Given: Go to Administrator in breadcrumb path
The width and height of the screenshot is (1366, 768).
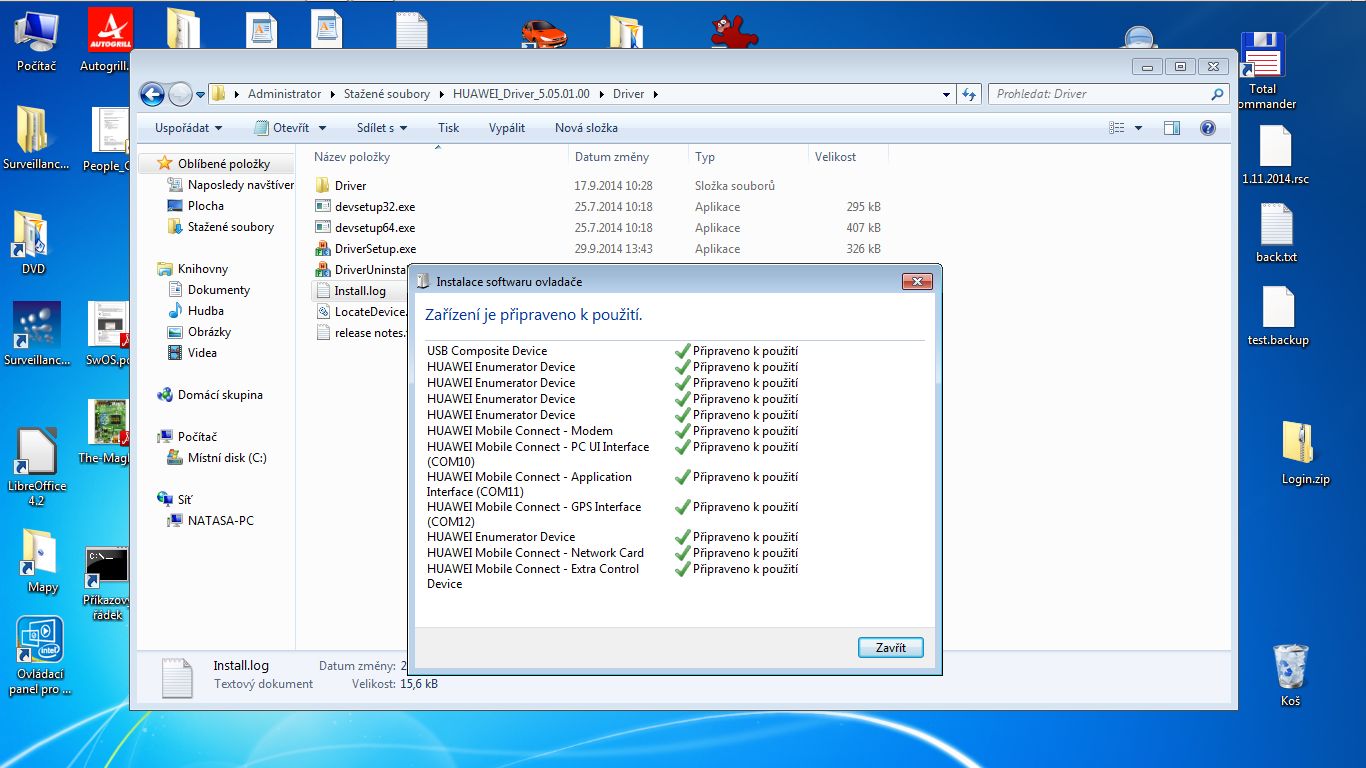Looking at the screenshot, I should pos(285,94).
